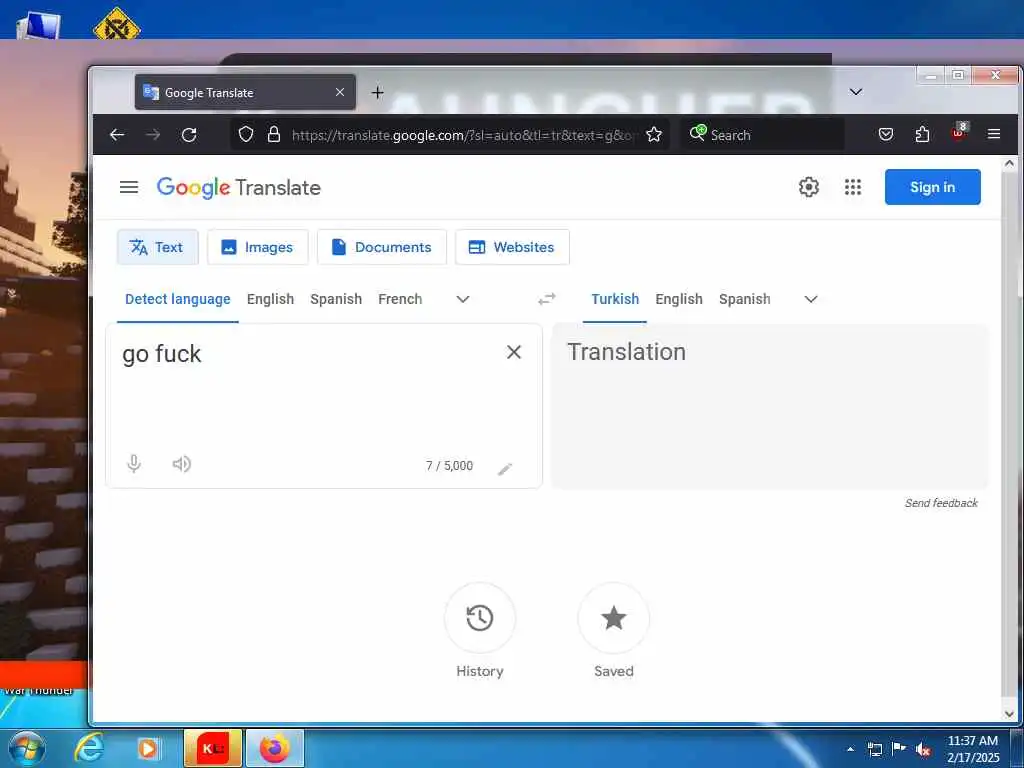Open Saved translations
Image resolution: width=1024 pixels, height=768 pixels.
pos(614,618)
